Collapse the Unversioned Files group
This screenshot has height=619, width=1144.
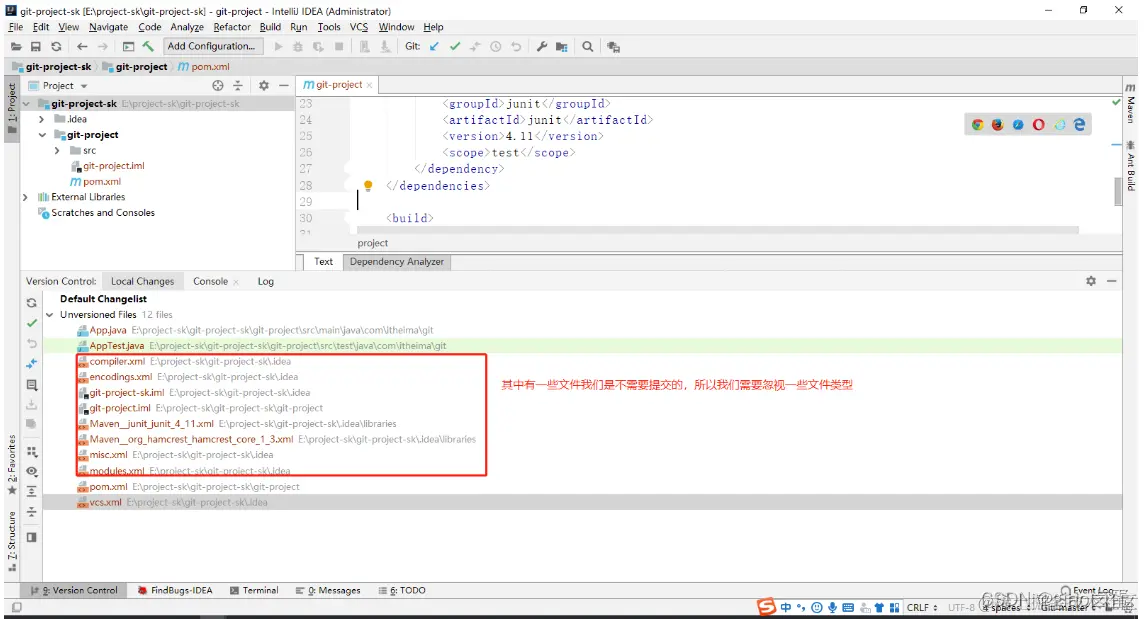coord(50,315)
